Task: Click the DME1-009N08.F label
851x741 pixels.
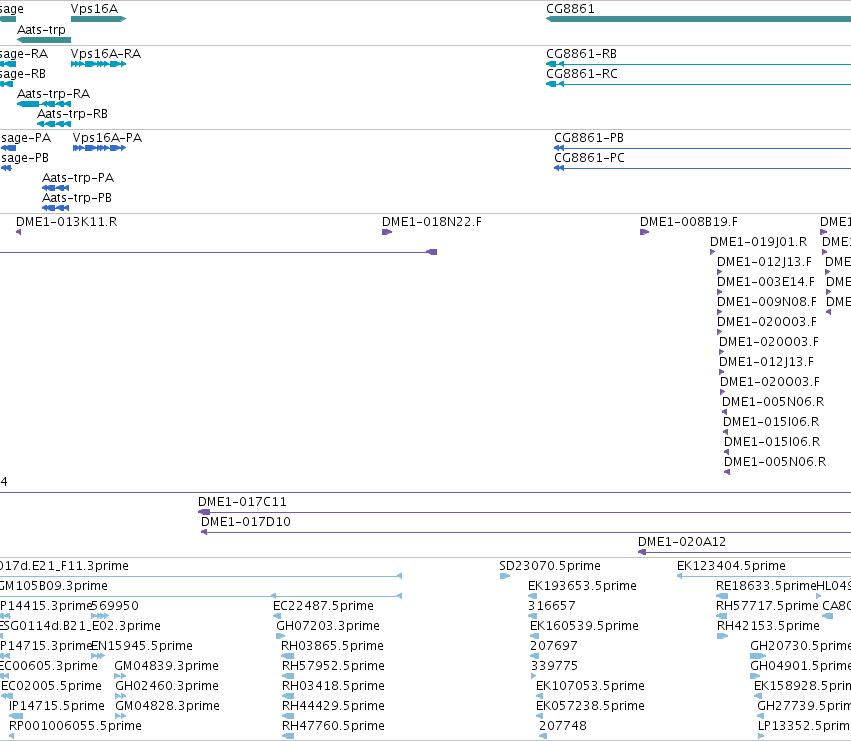Action: (767, 302)
